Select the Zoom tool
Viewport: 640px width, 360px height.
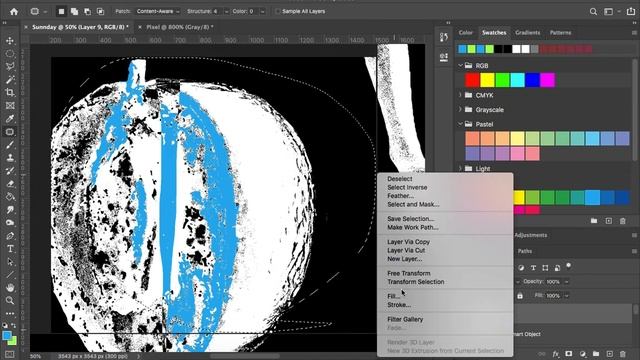pos(10,301)
